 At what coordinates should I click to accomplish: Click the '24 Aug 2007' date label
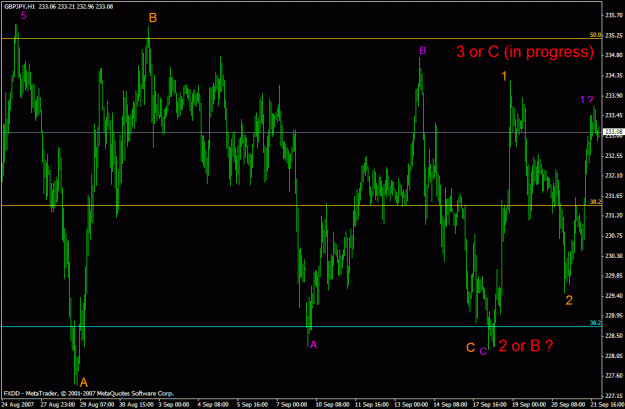coord(18,404)
